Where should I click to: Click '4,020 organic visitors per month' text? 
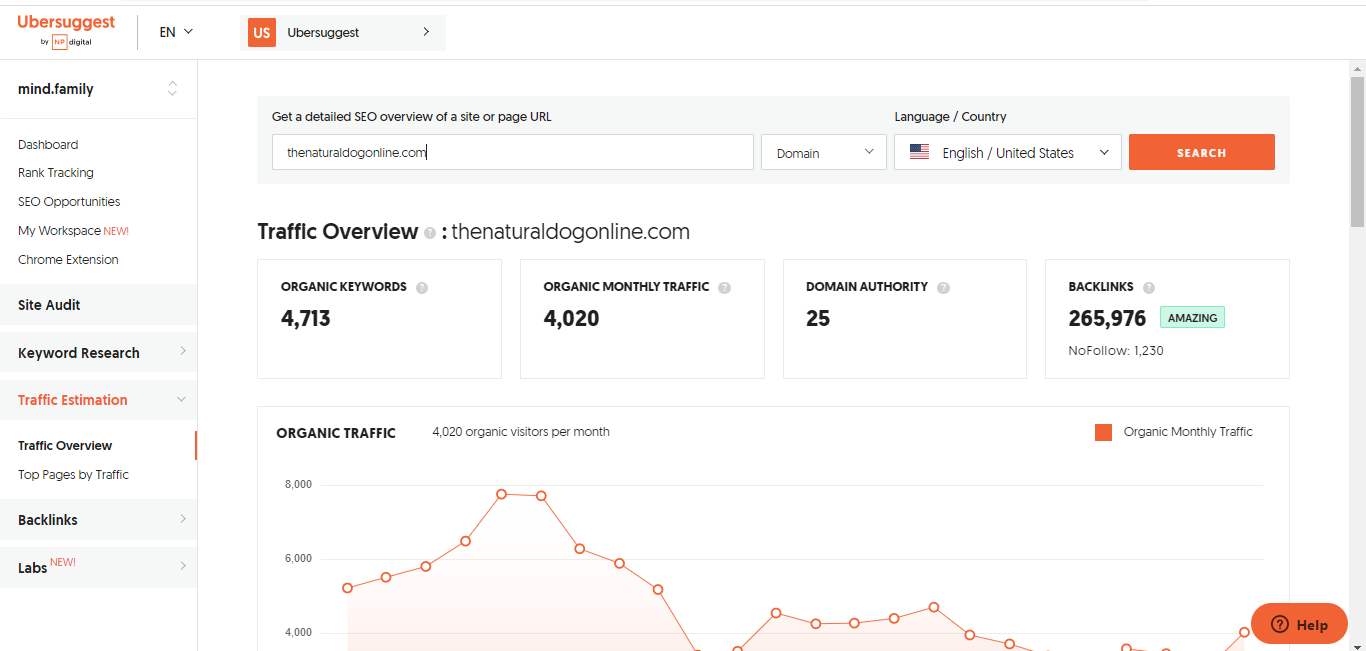[521, 432]
